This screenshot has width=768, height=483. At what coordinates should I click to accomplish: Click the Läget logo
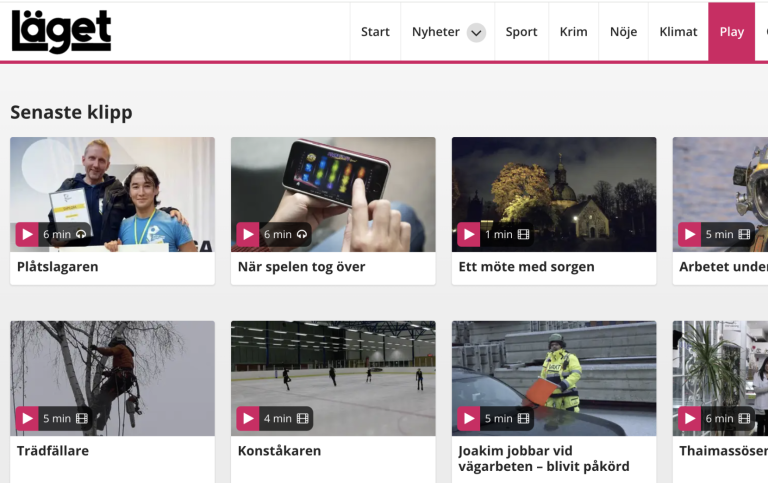click(x=61, y=31)
